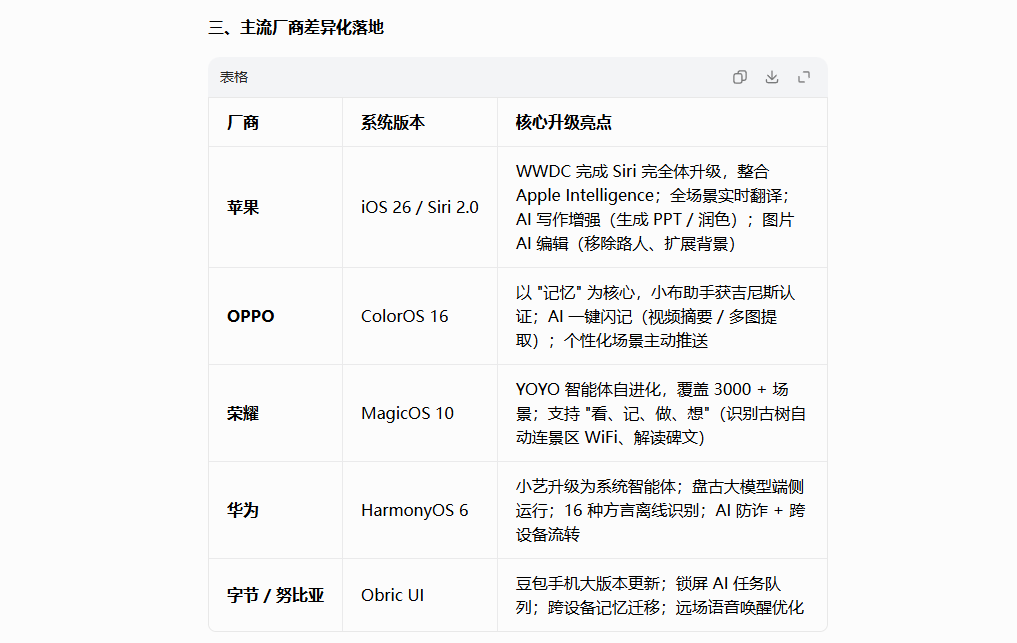Click the Obric UI cell

click(x=420, y=595)
